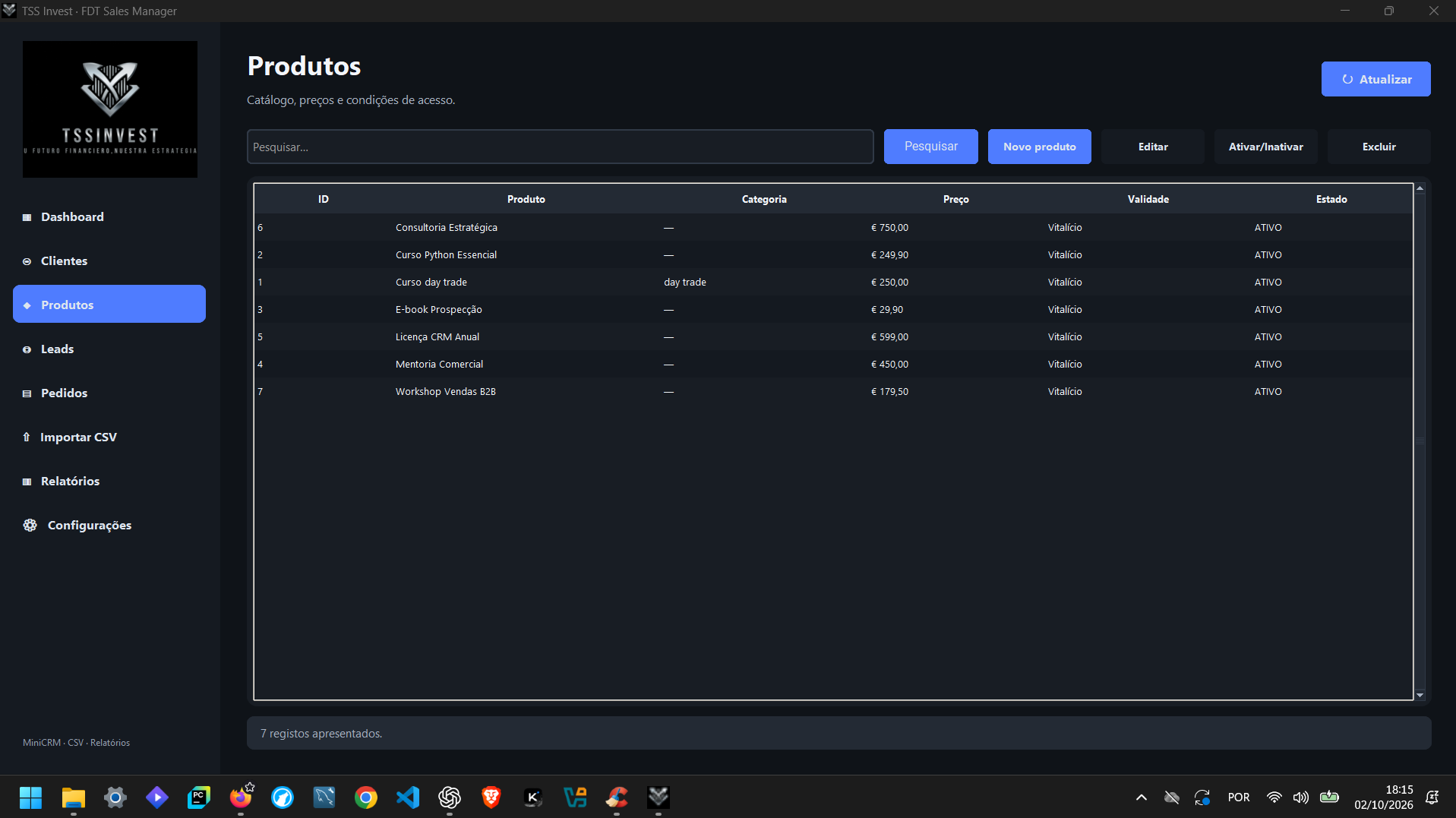1456x818 pixels.
Task: Click the € 750,00 price cell
Action: pos(889,228)
